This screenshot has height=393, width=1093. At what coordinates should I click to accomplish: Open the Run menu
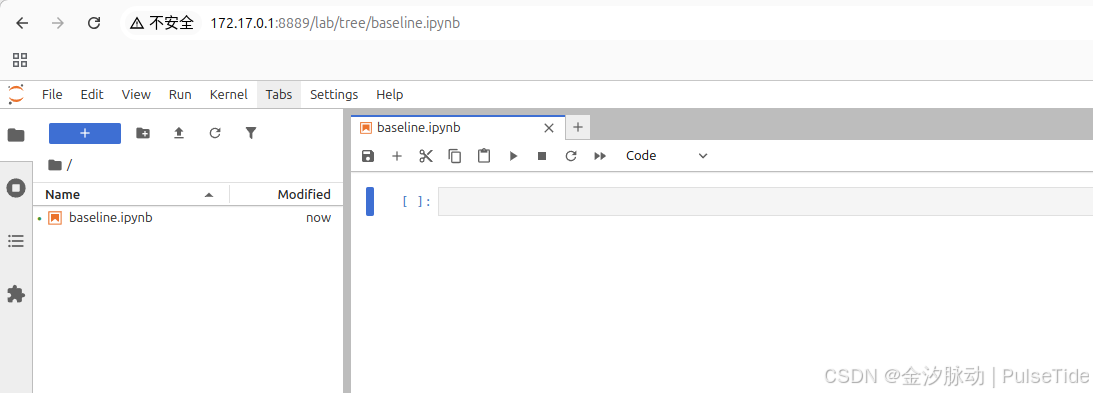click(180, 94)
